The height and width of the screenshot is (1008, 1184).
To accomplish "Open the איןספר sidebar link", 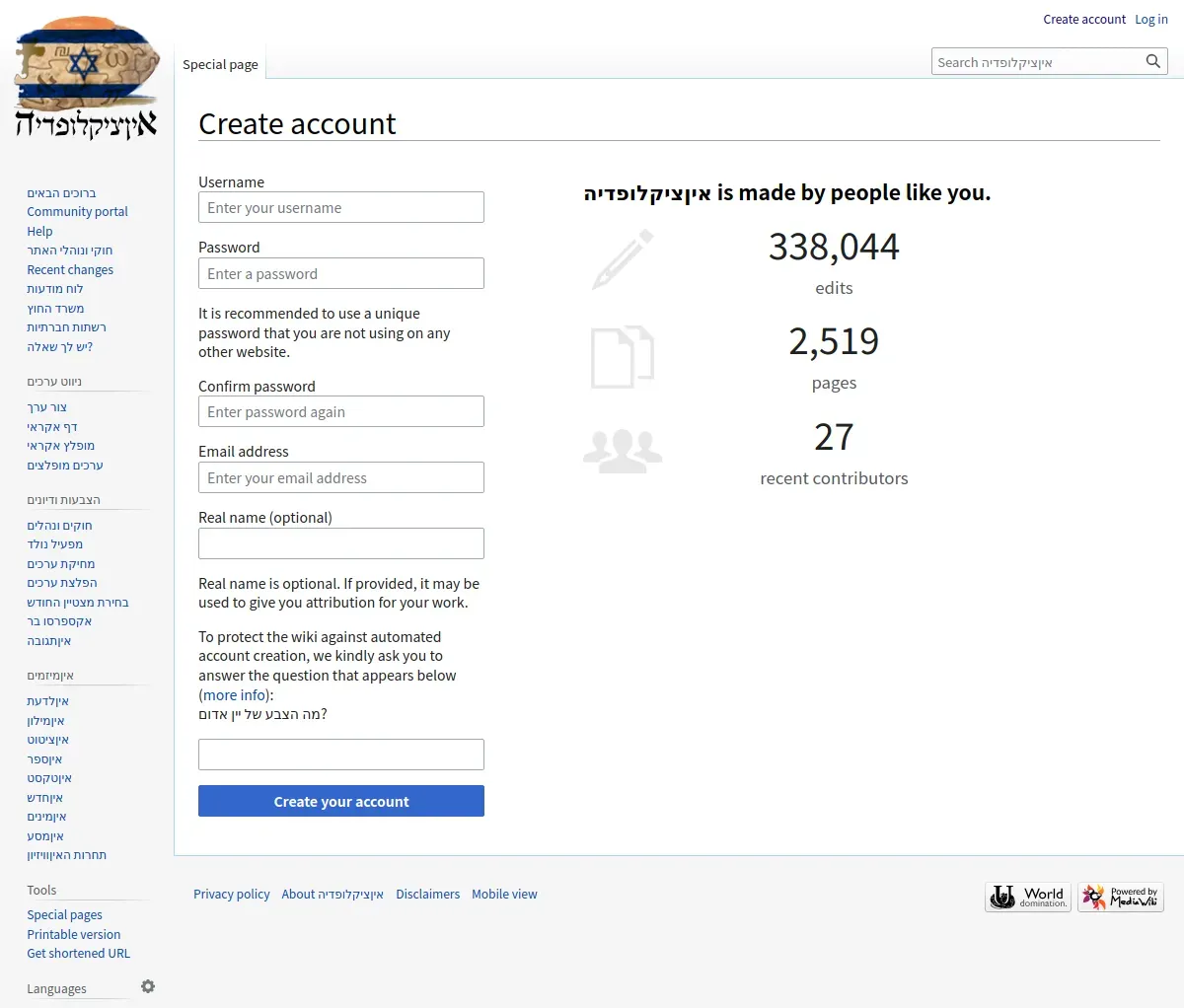I will [44, 758].
